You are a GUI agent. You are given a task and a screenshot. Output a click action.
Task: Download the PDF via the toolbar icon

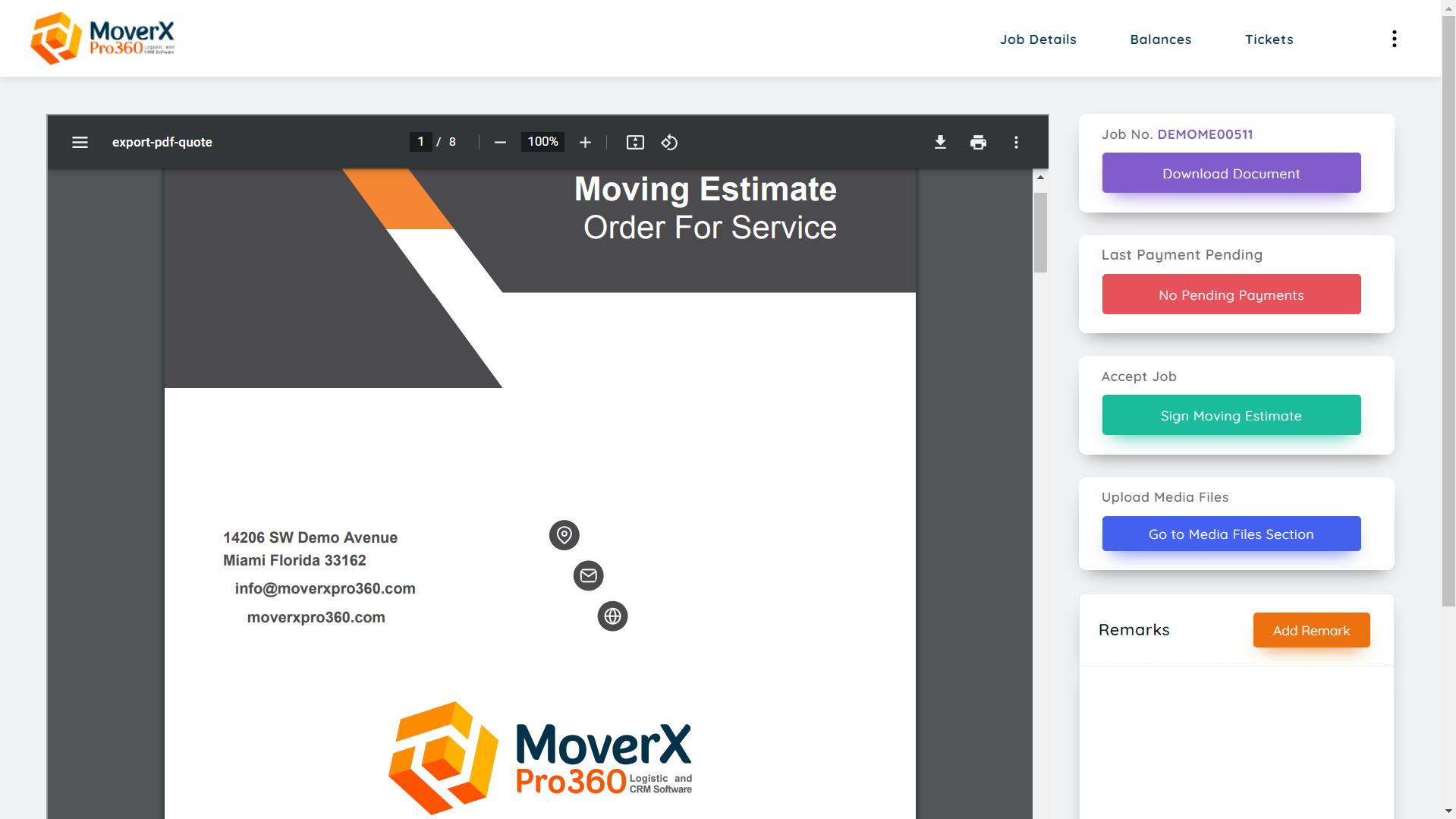[940, 142]
